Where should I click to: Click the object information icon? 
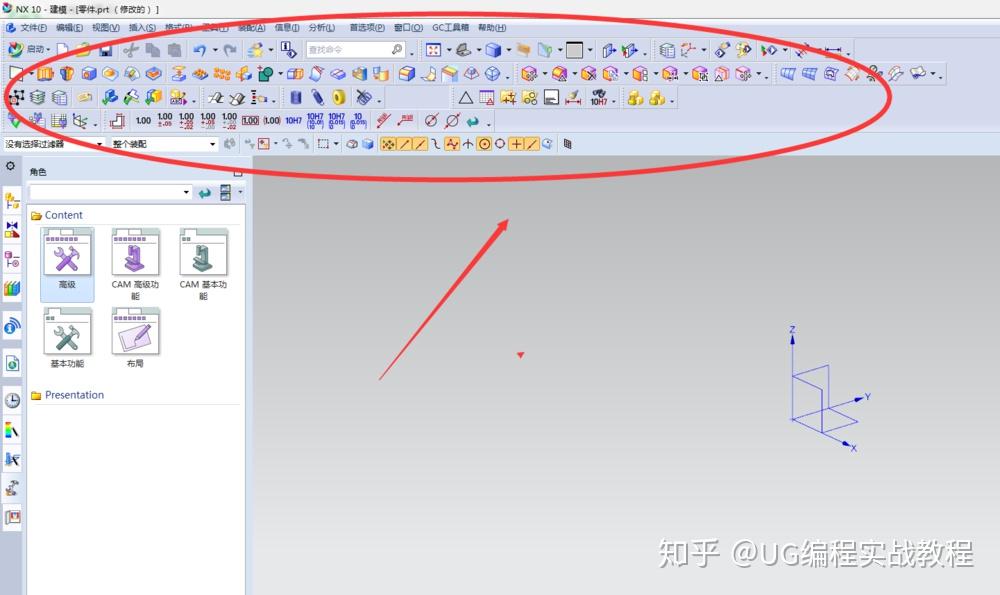288,50
